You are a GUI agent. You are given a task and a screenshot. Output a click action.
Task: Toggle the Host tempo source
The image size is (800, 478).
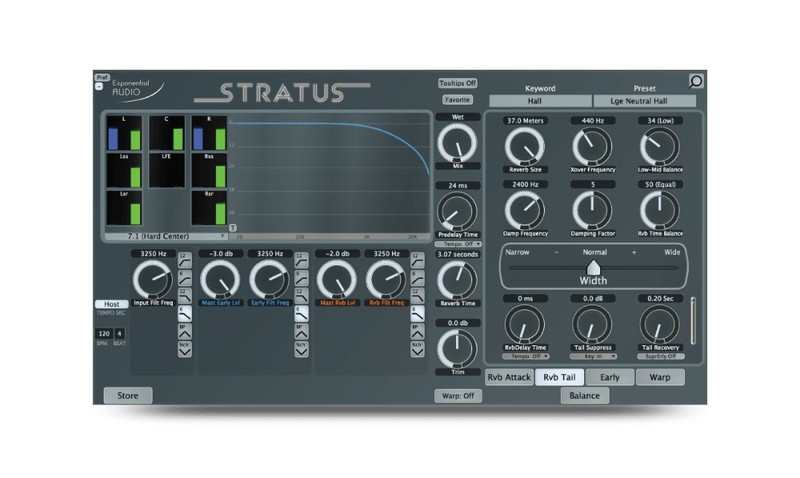pos(111,304)
